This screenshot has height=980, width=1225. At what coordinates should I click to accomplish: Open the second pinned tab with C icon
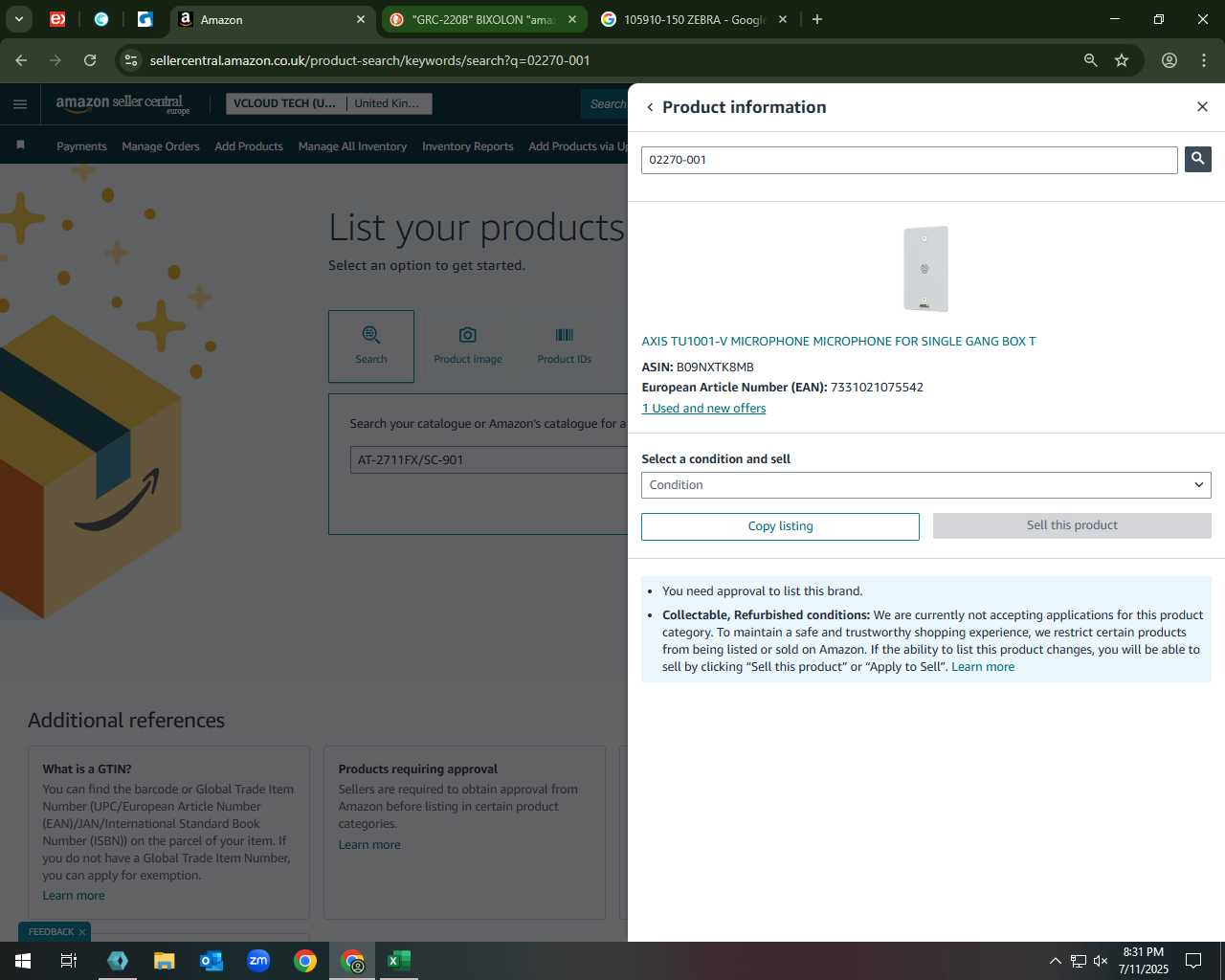click(x=101, y=19)
